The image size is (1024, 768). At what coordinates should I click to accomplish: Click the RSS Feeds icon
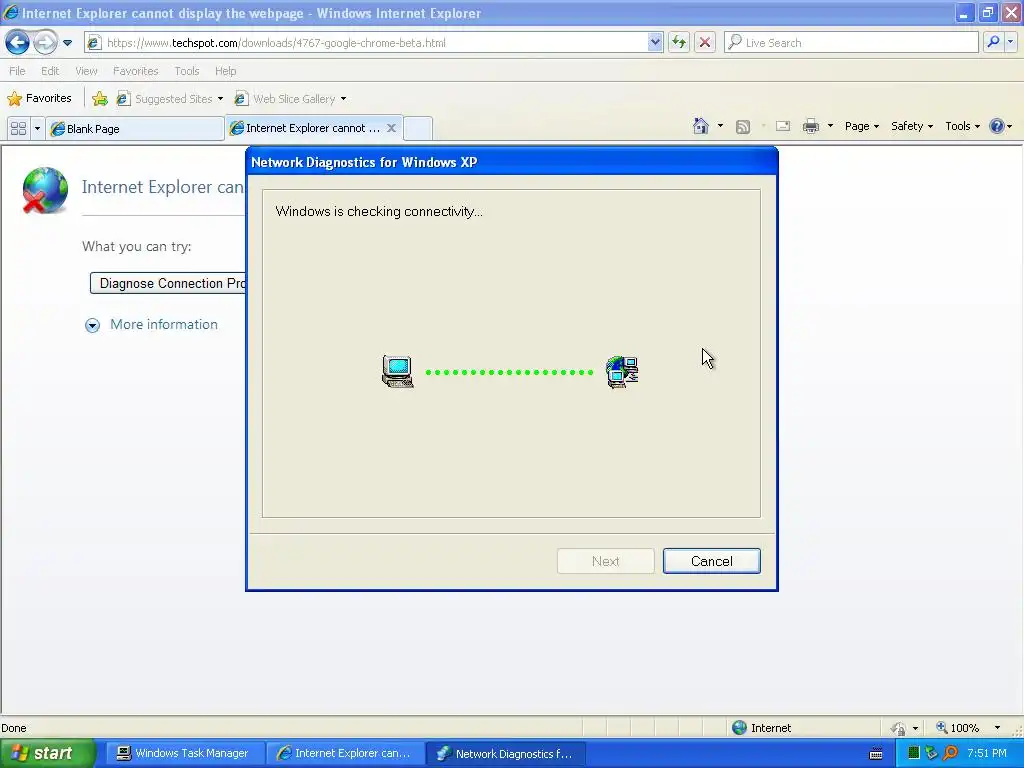pos(743,127)
